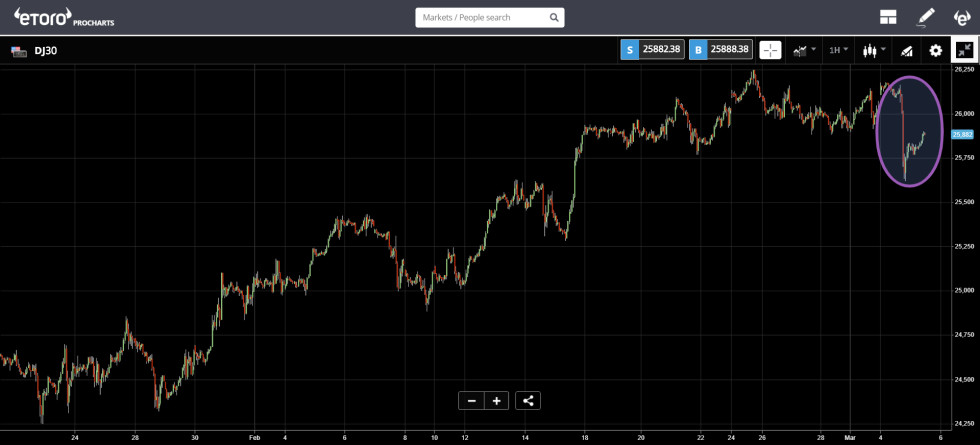Select the DJ30 instrument label

tap(45, 51)
